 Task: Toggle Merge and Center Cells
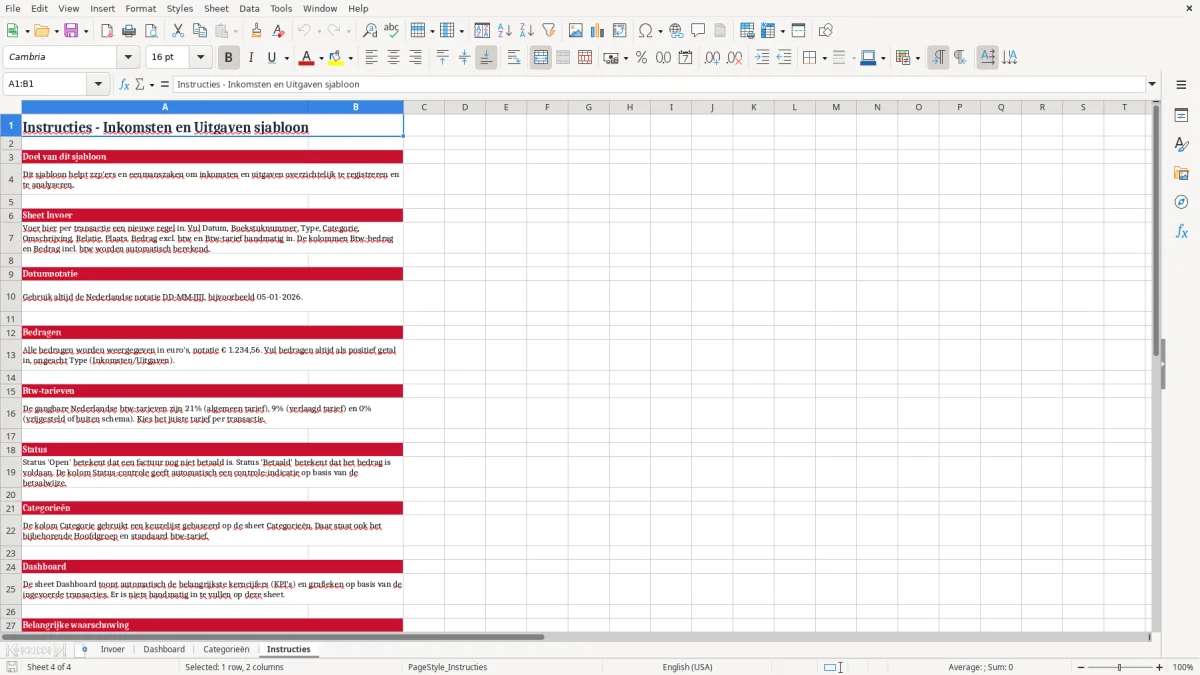click(x=541, y=58)
